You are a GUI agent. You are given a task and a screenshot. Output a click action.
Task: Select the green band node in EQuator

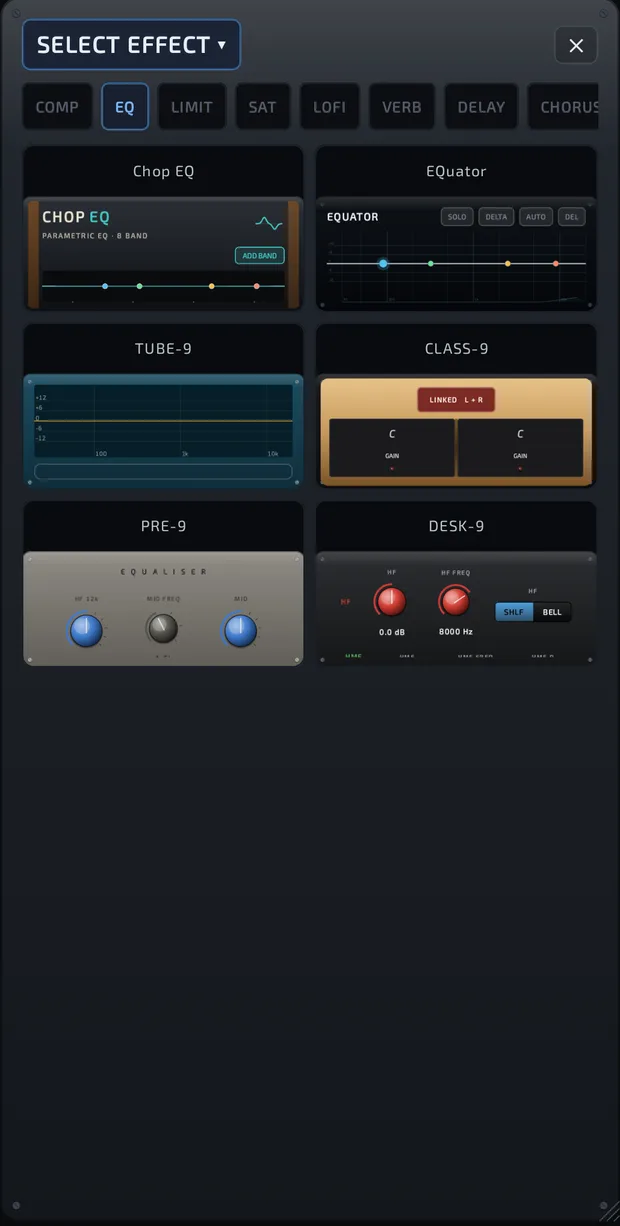coord(431,264)
